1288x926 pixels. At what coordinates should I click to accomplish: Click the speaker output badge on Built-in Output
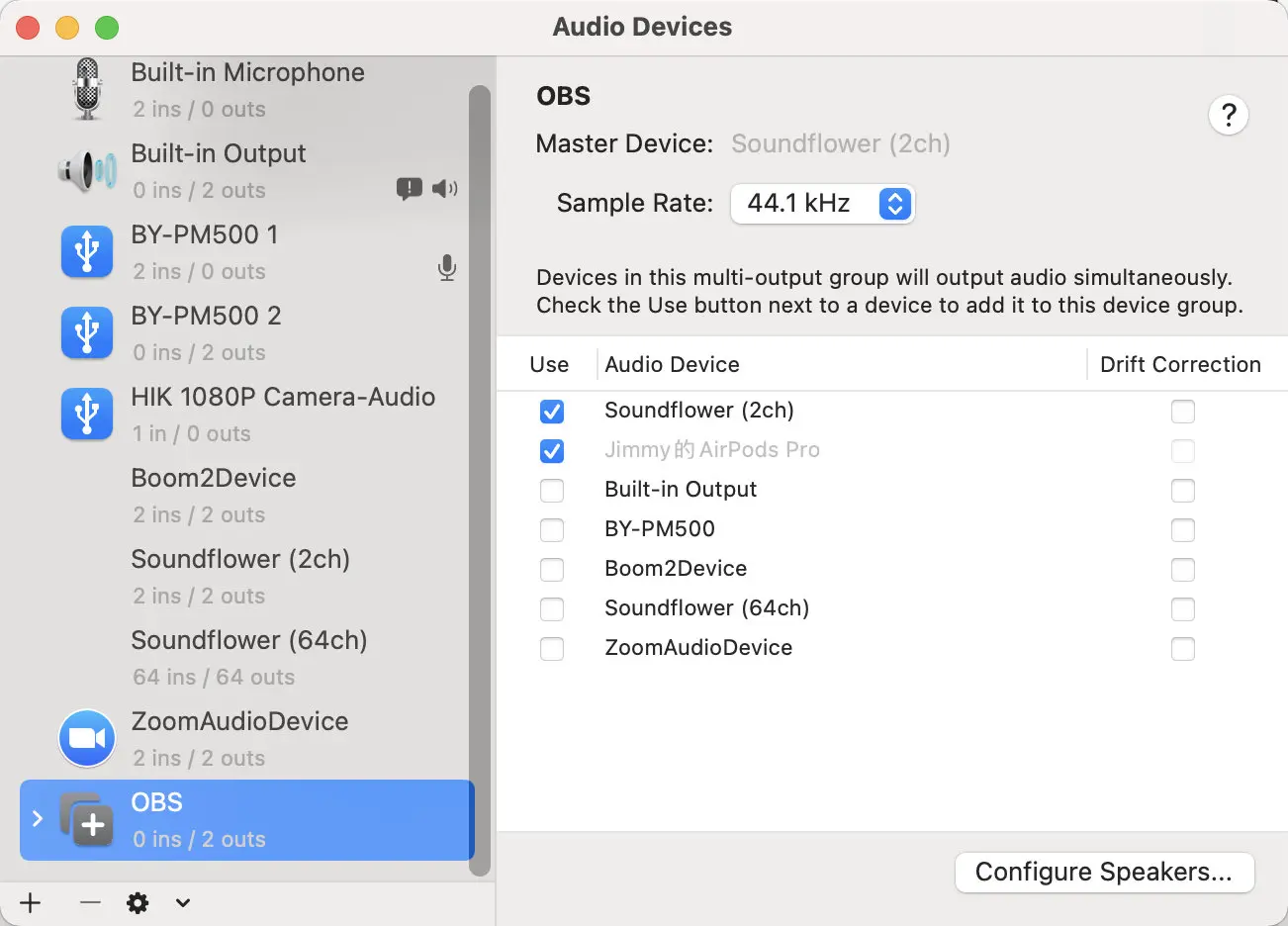tap(445, 188)
